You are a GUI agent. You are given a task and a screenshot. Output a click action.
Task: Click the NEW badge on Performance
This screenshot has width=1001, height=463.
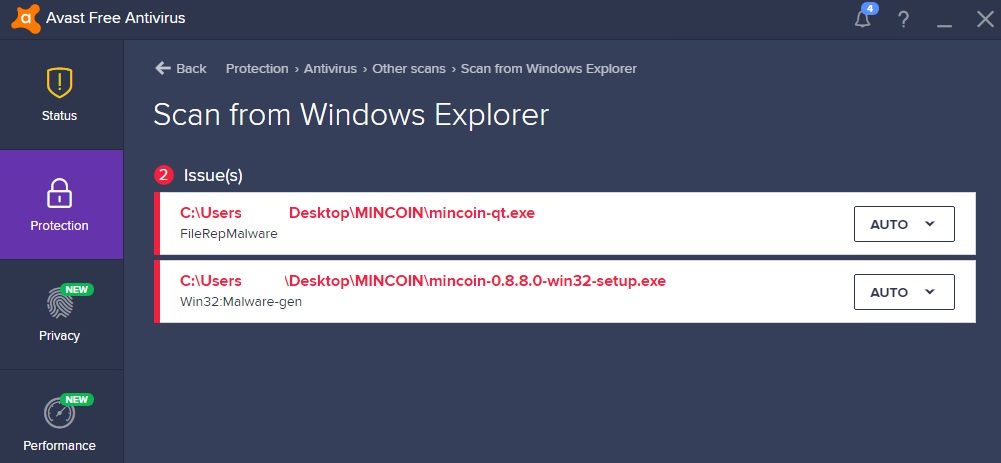(77, 400)
